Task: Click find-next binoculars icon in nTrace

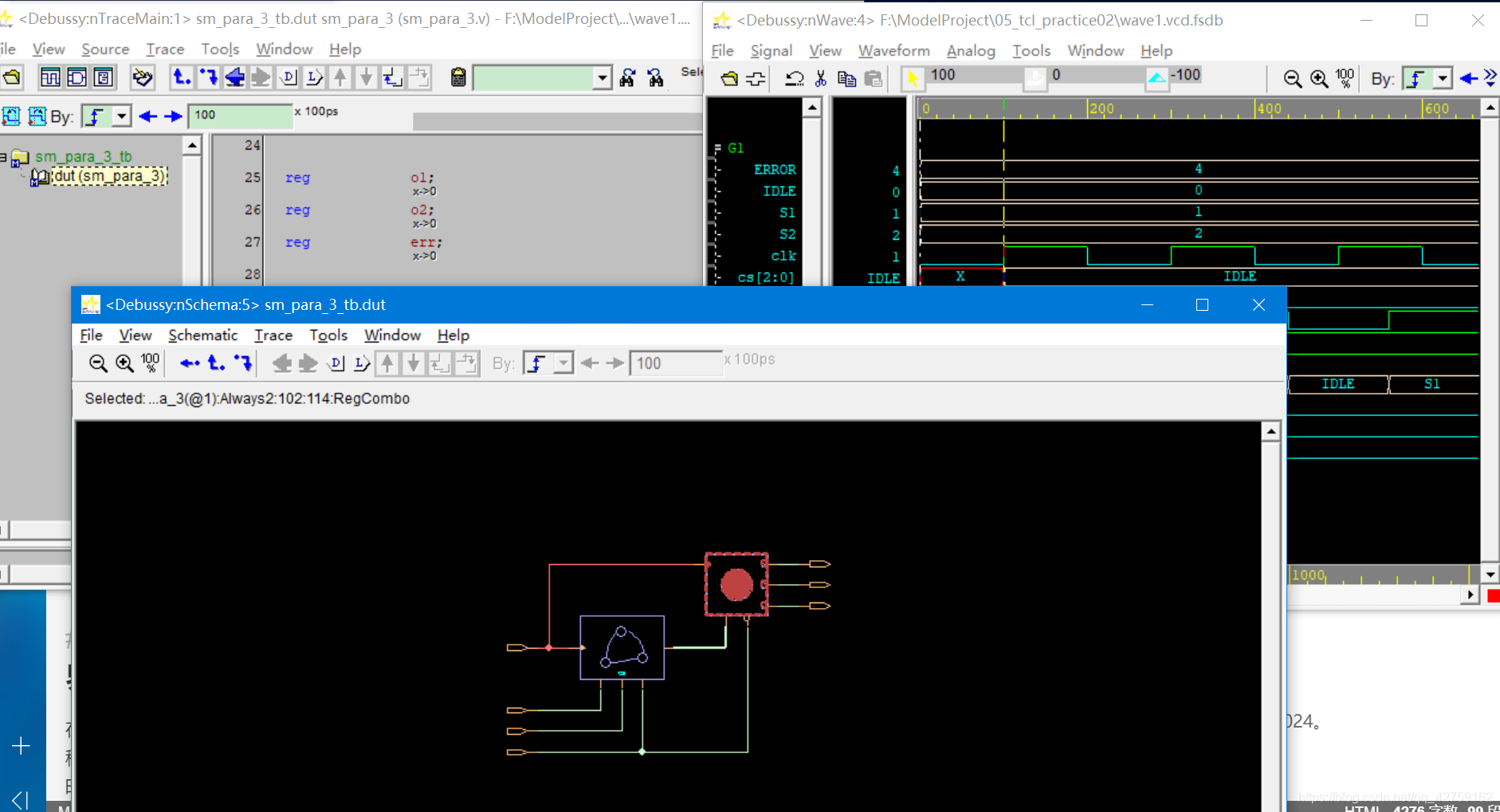Action: click(627, 77)
